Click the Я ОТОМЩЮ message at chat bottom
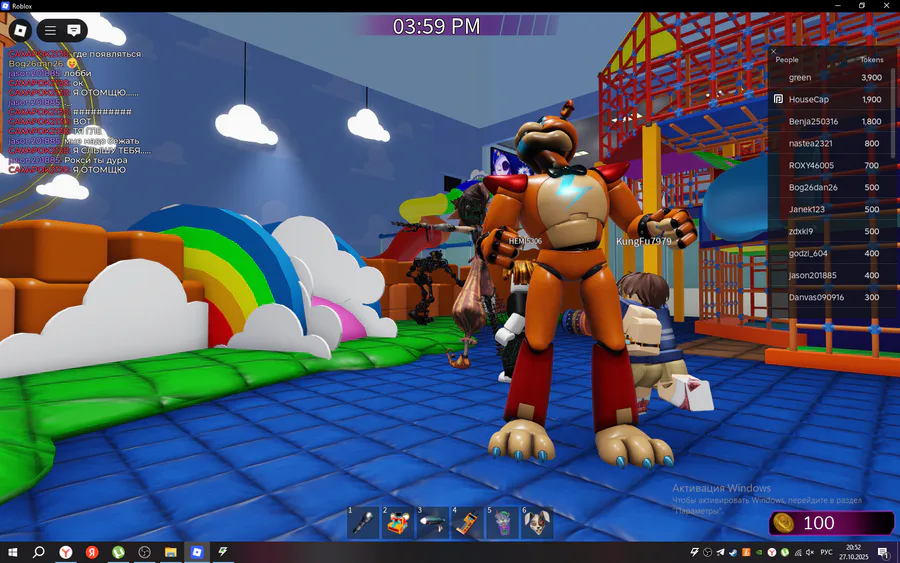The height and width of the screenshot is (563, 900). (99, 170)
